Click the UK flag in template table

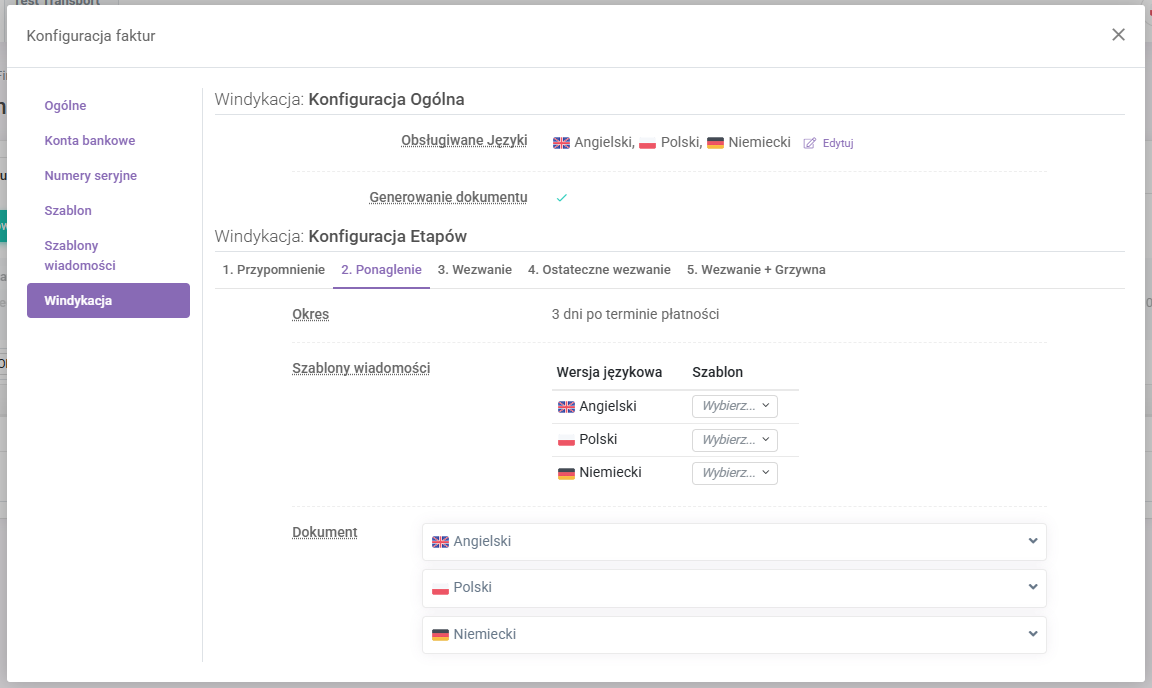tap(566, 406)
